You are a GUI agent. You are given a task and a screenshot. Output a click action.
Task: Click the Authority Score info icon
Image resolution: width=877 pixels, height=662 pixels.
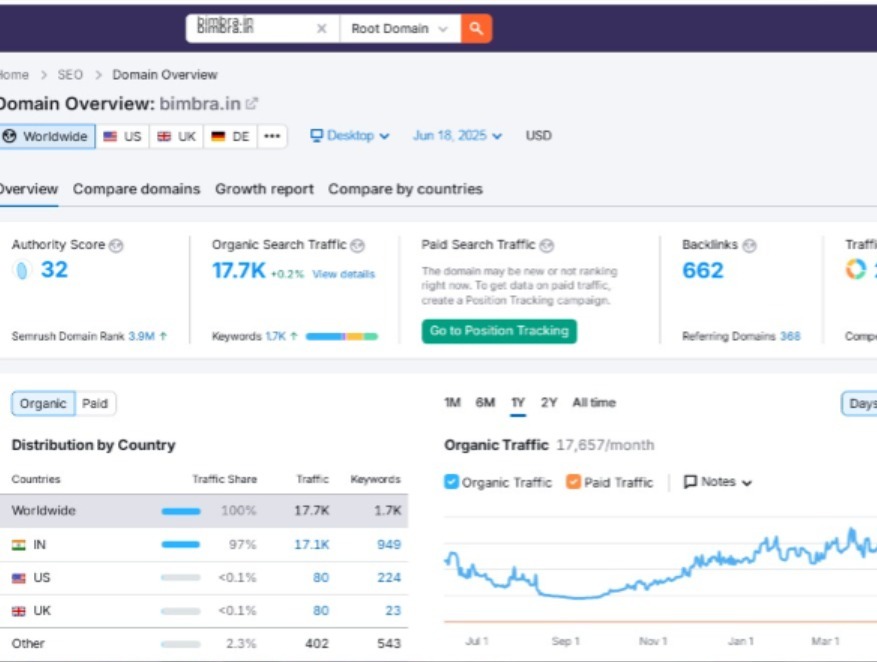[x=116, y=245]
